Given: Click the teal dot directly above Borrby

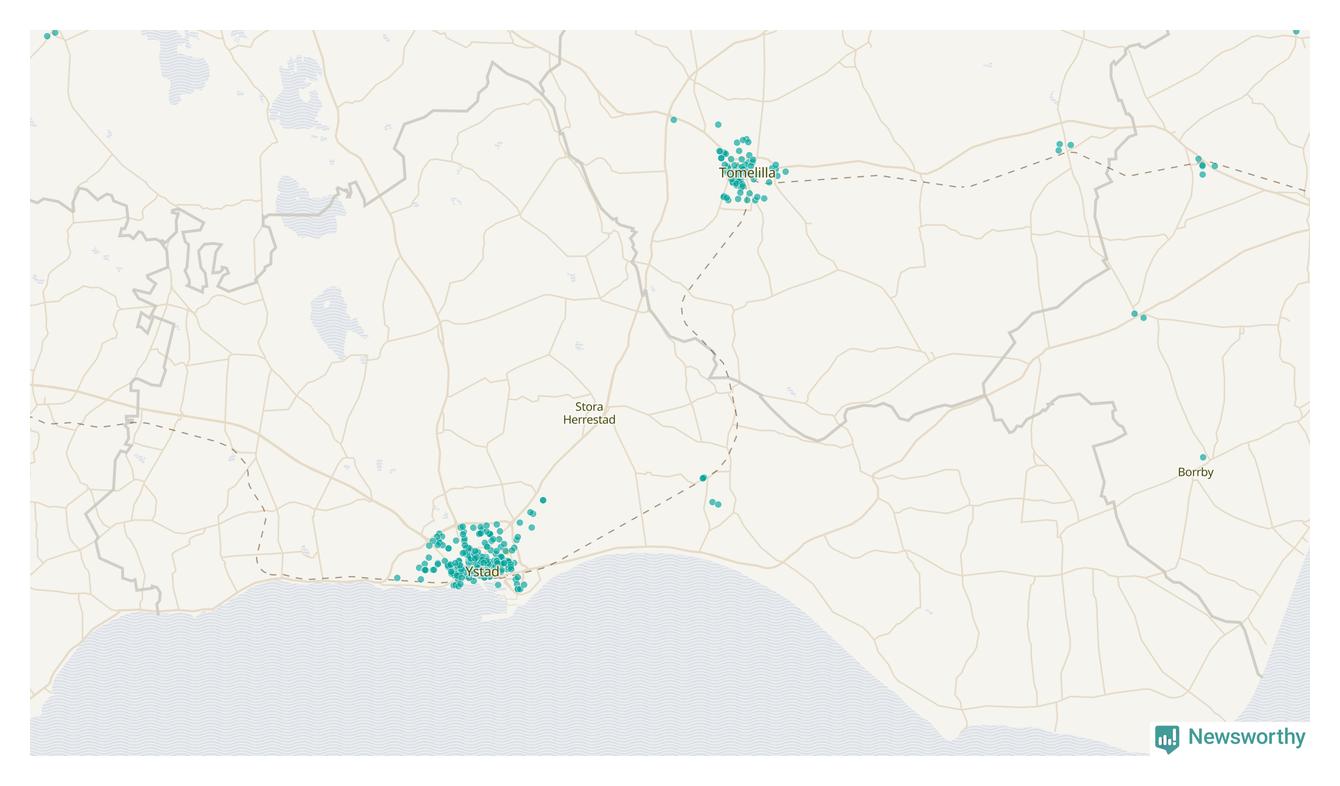Looking at the screenshot, I should click(x=1203, y=458).
